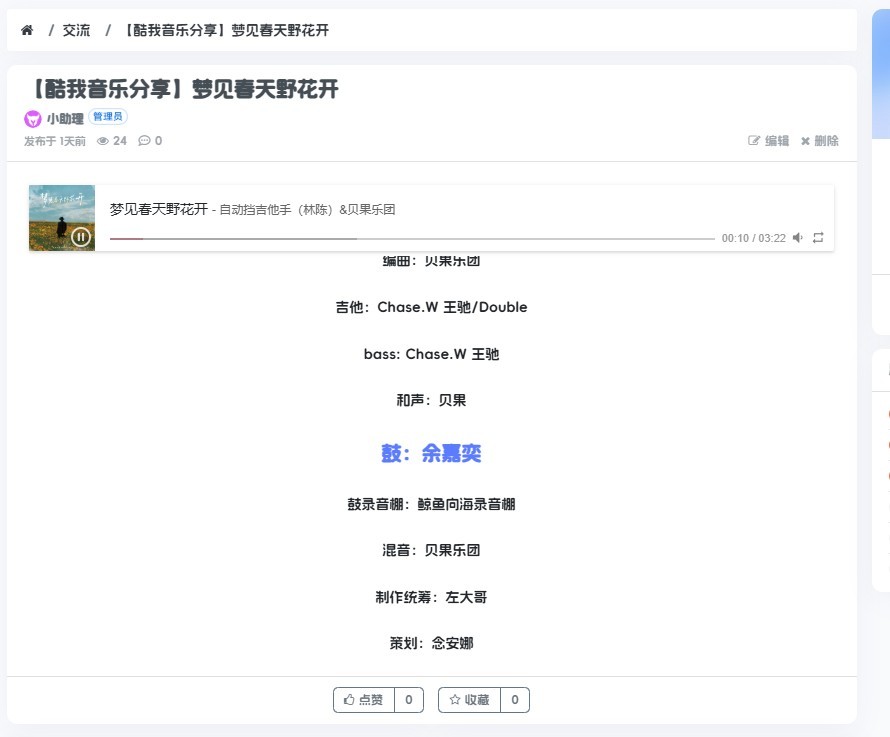Click the highlighted lyric line 鼓：余嘉奕
This screenshot has height=737, width=890.
431,454
